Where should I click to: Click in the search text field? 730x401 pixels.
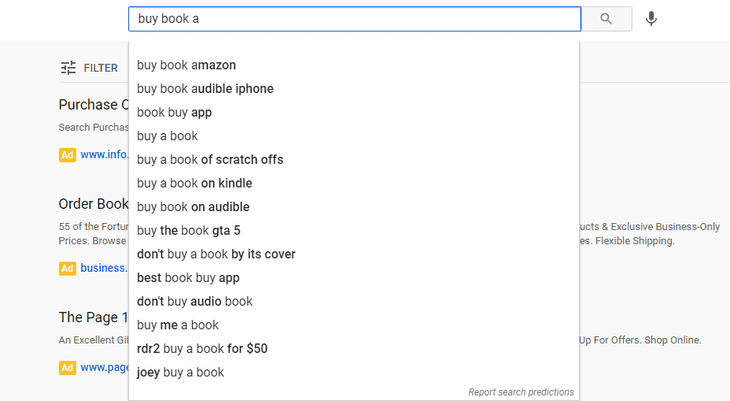[354, 19]
